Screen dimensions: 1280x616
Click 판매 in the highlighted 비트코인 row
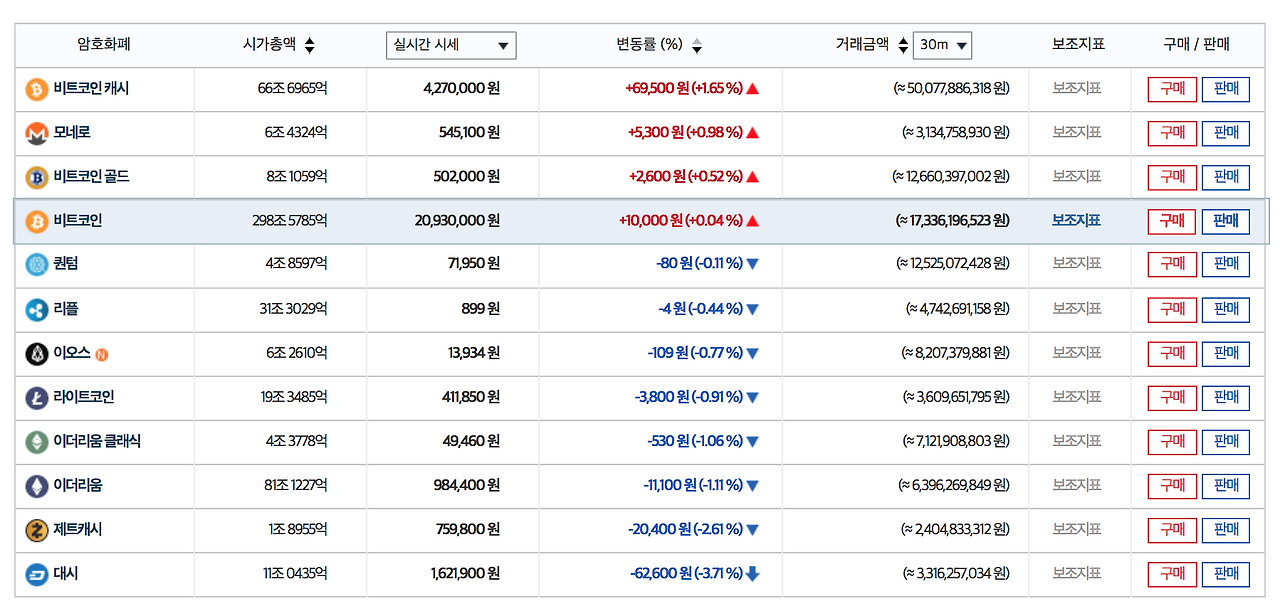(x=1226, y=221)
